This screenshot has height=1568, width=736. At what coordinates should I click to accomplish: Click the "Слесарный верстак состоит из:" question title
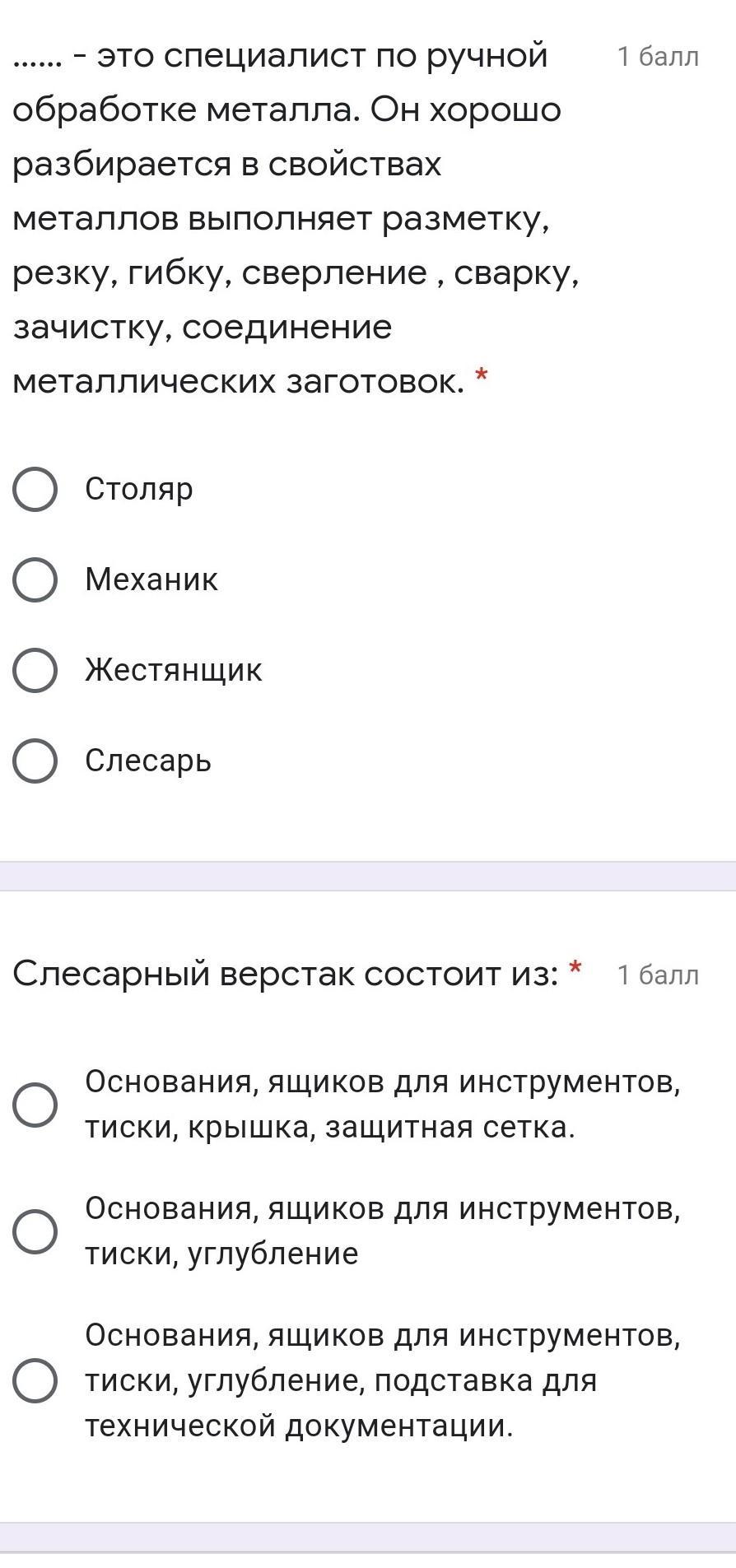pyautogui.click(x=285, y=974)
